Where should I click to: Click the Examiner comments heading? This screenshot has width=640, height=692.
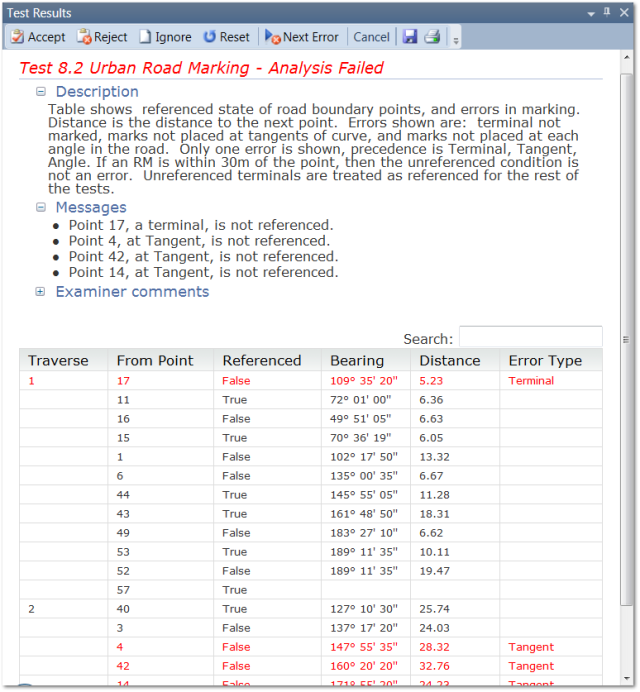pos(132,292)
